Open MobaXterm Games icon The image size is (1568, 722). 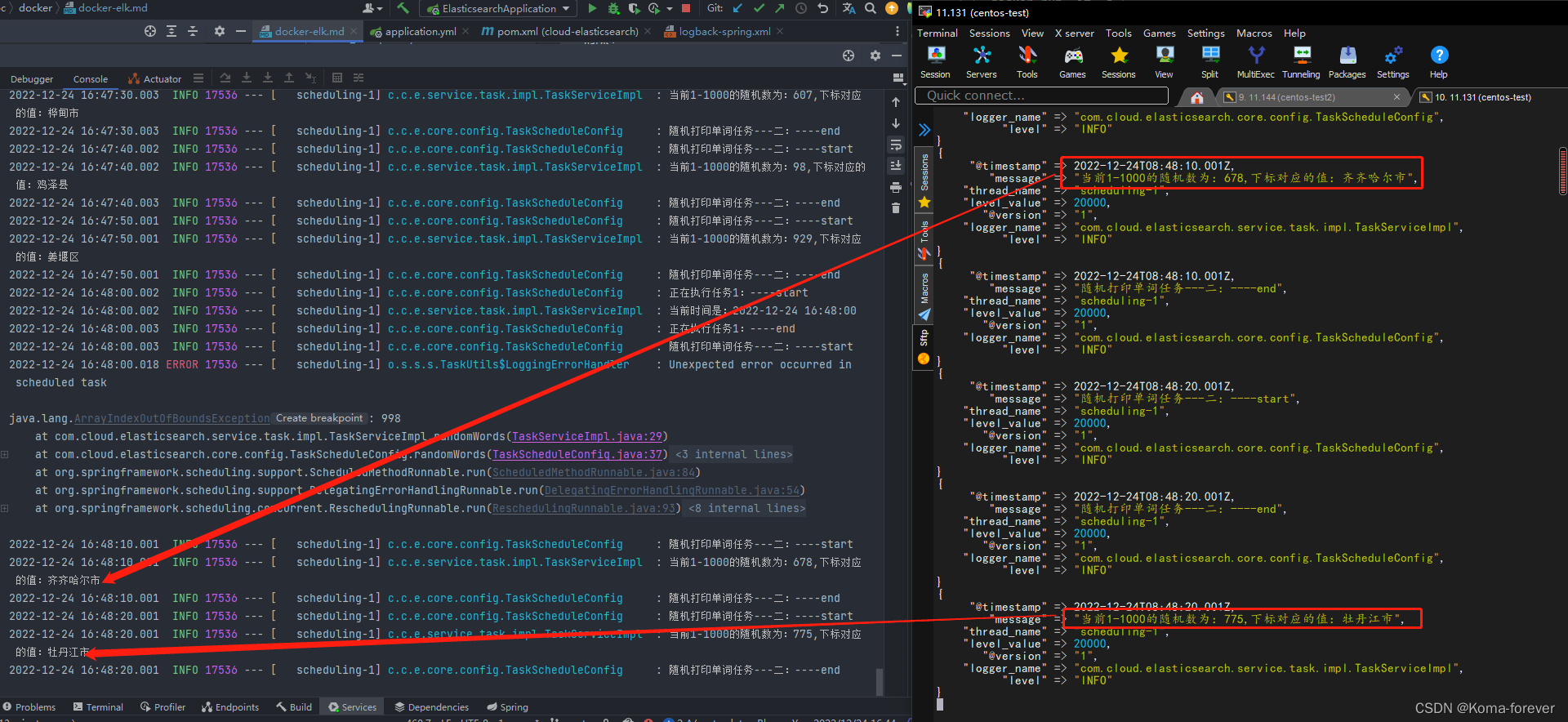[x=1073, y=62]
